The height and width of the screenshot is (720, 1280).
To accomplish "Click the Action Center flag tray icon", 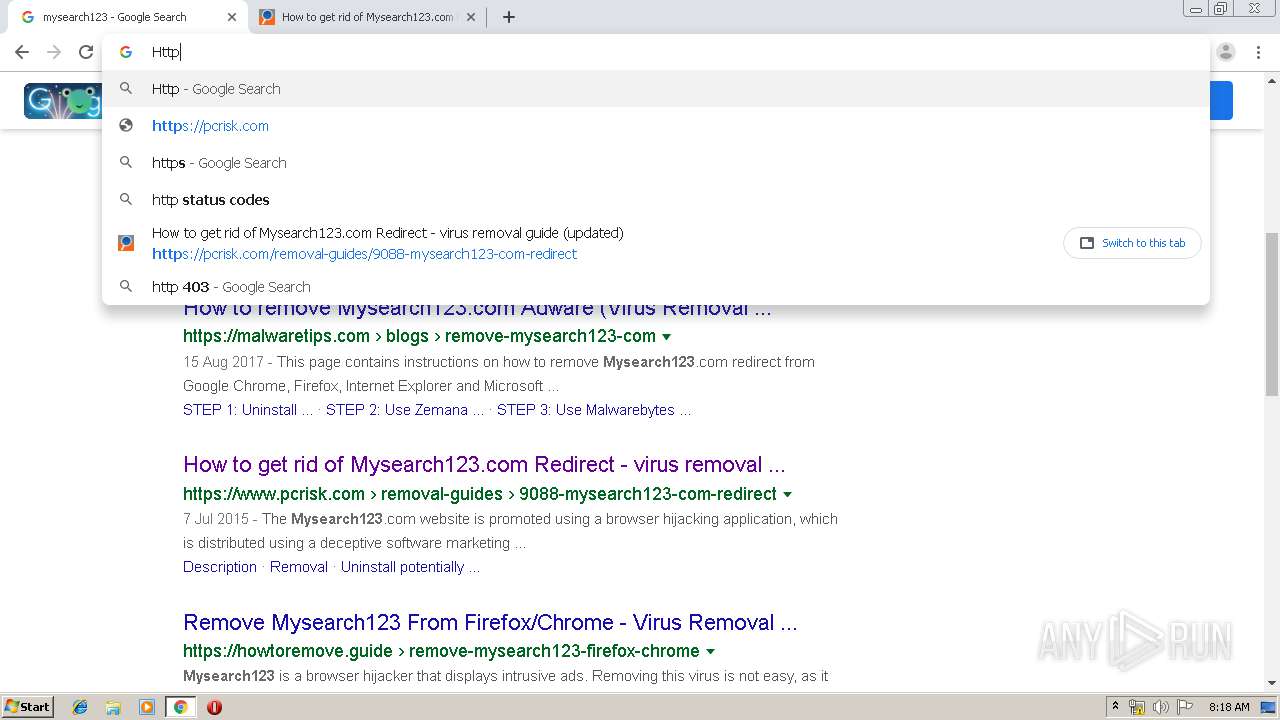I will pos(1184,707).
